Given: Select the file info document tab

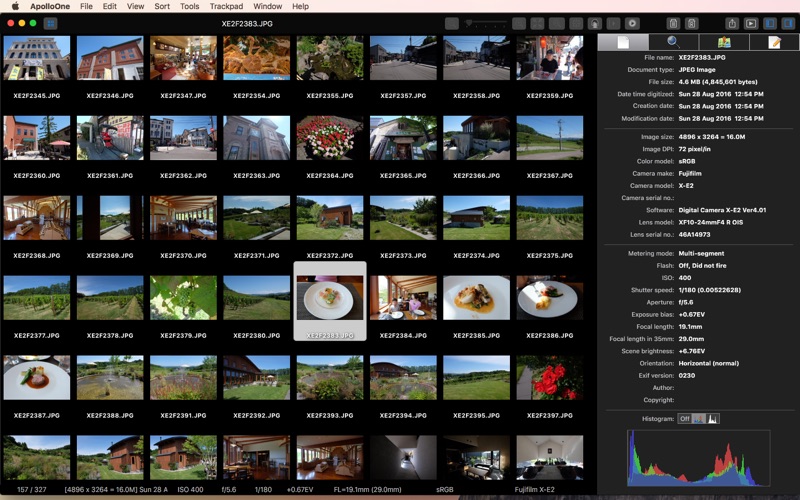Looking at the screenshot, I should pos(623,42).
